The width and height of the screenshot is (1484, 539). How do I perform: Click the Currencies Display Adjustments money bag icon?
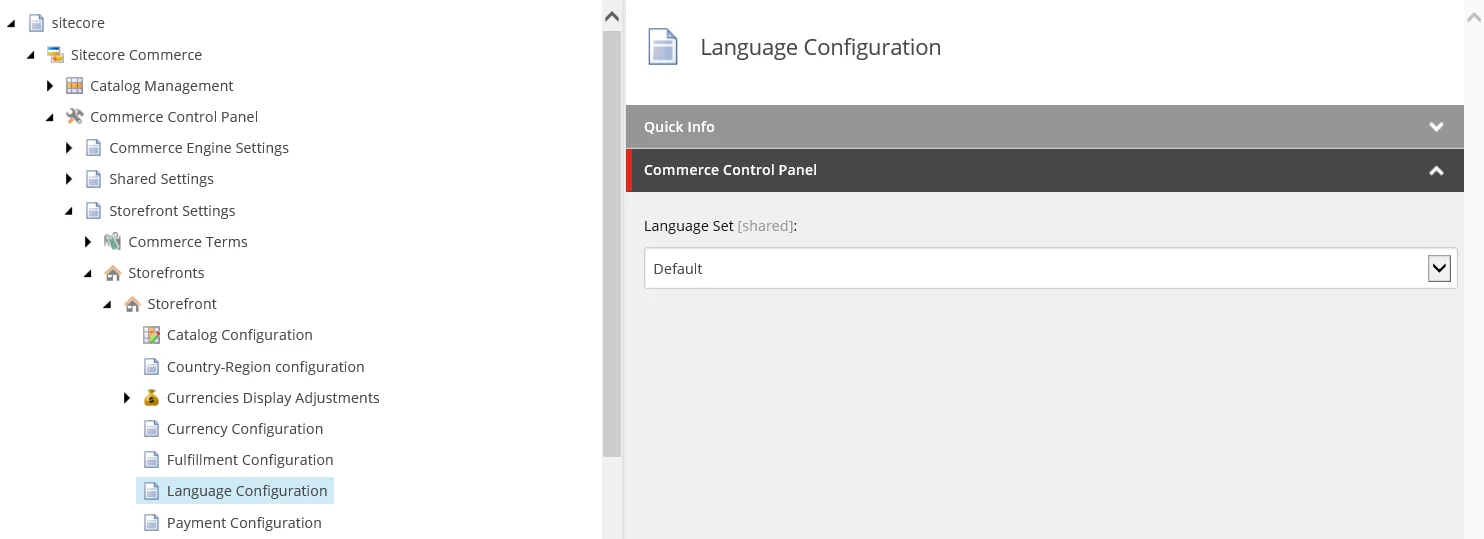(151, 397)
